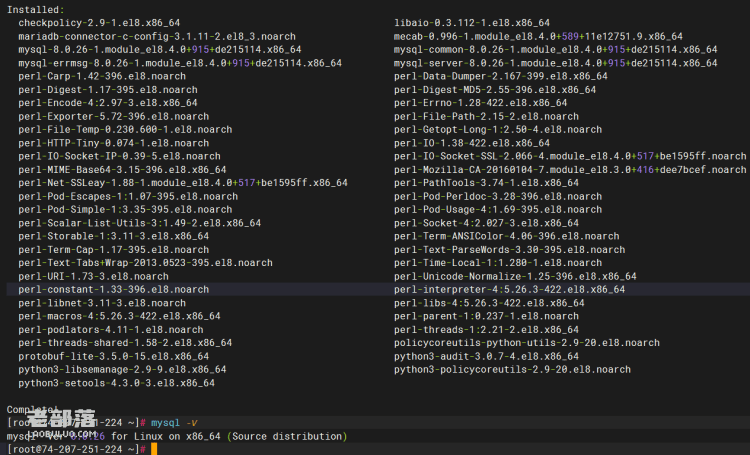Click the 'Installed:' heading text
Viewport: 750px width, 455px height.
tap(35, 10)
